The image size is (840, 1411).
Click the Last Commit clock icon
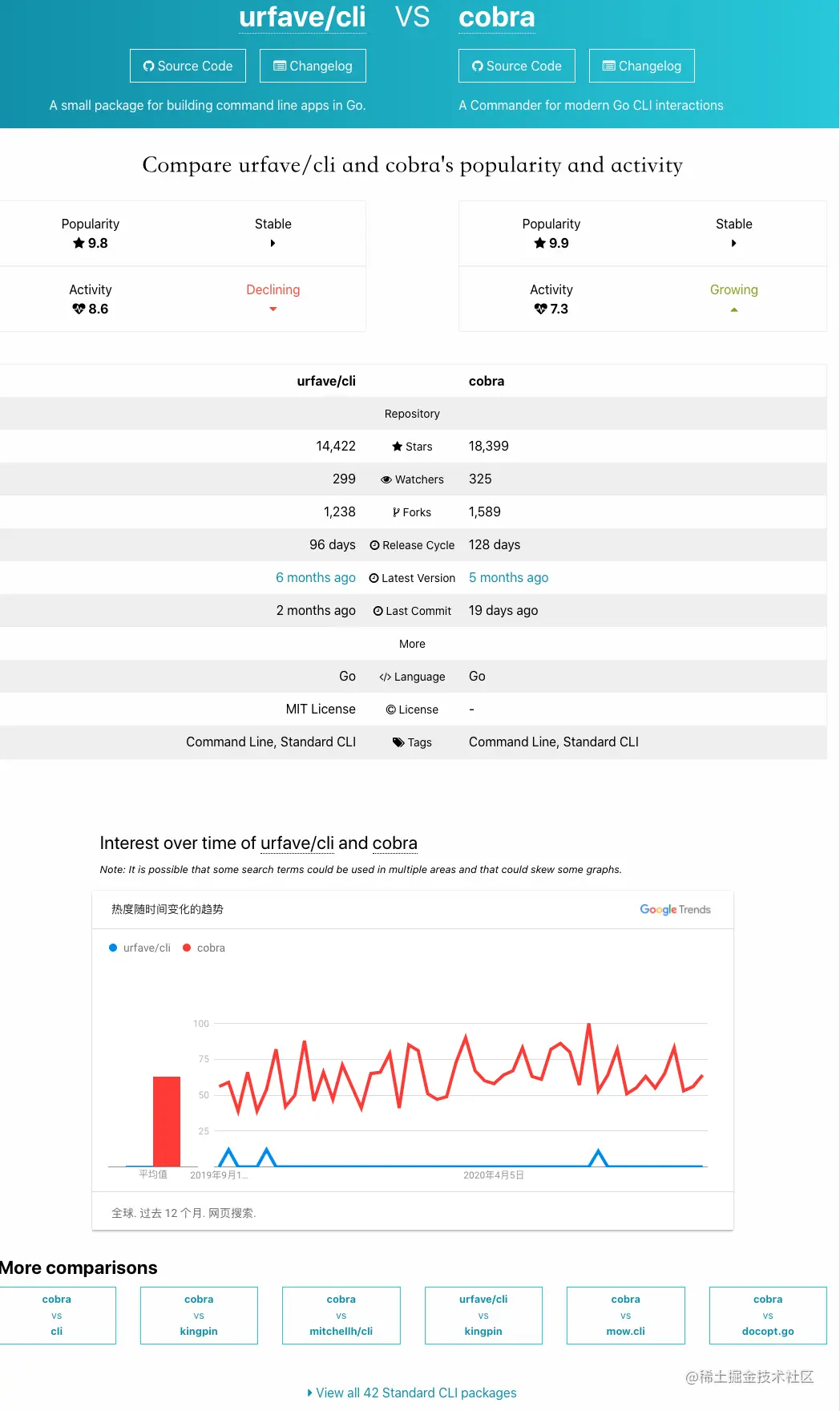tap(378, 611)
